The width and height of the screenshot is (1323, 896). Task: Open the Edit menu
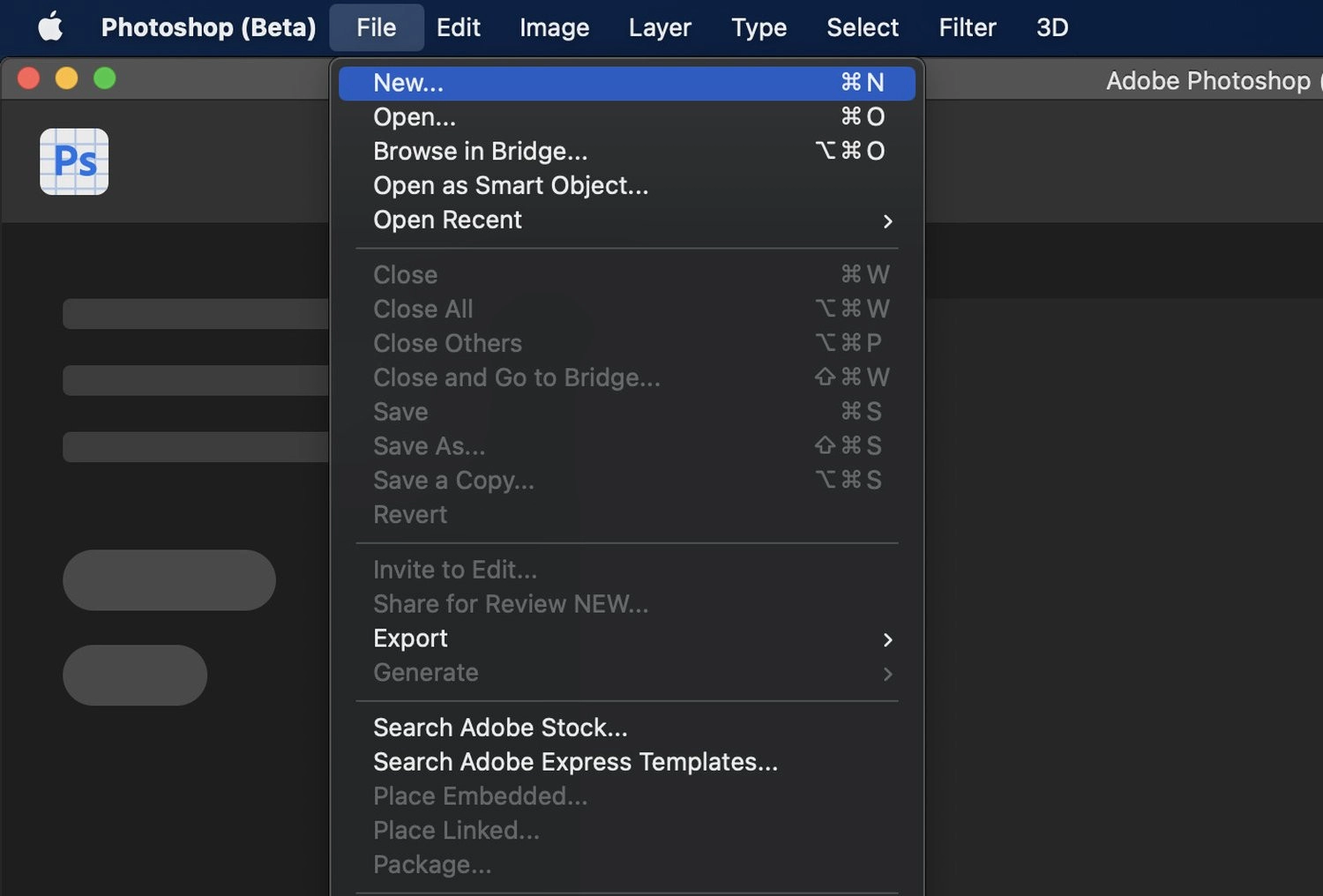pyautogui.click(x=458, y=27)
